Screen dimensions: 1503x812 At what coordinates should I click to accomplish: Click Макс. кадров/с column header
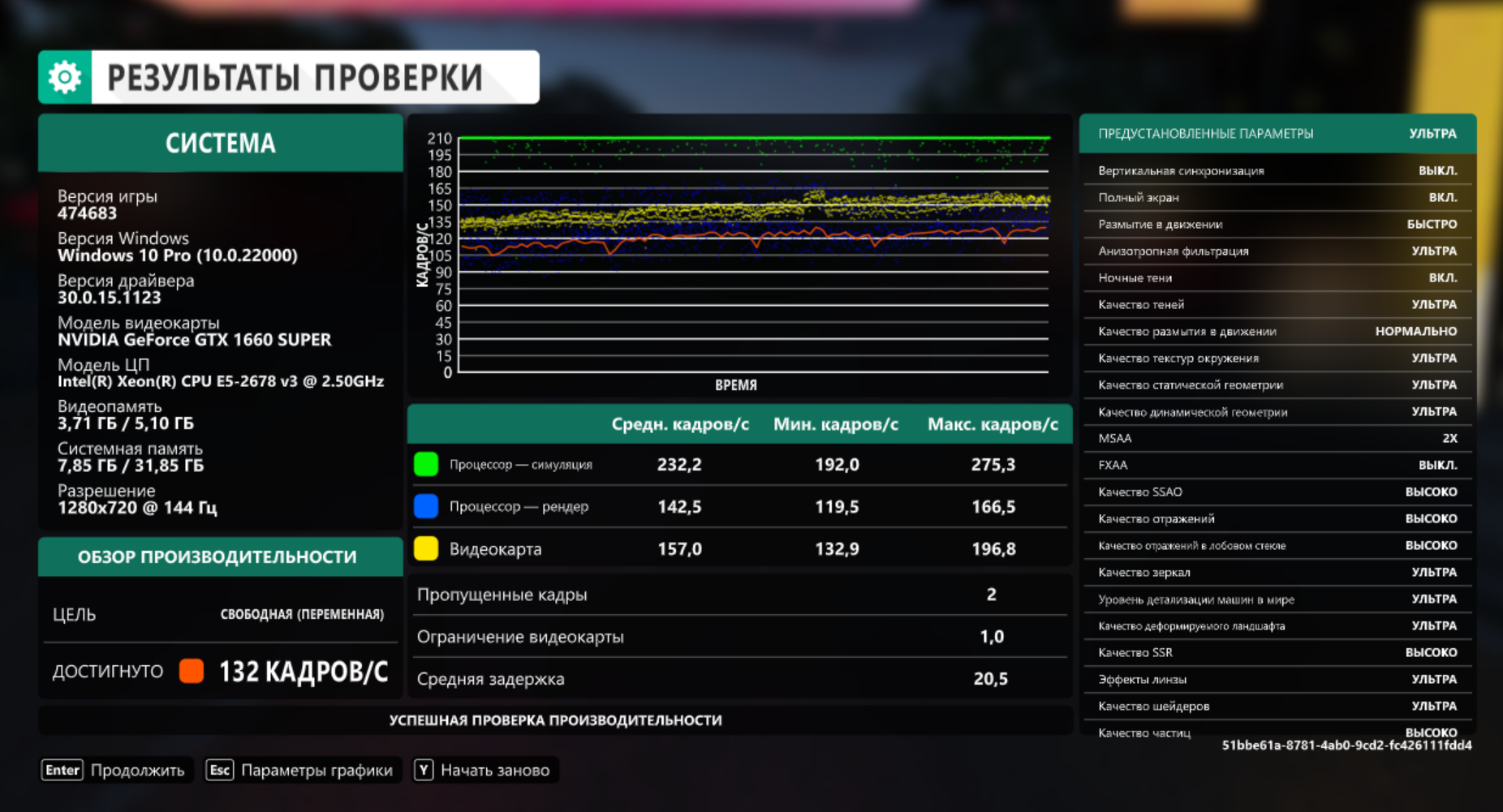click(x=993, y=424)
